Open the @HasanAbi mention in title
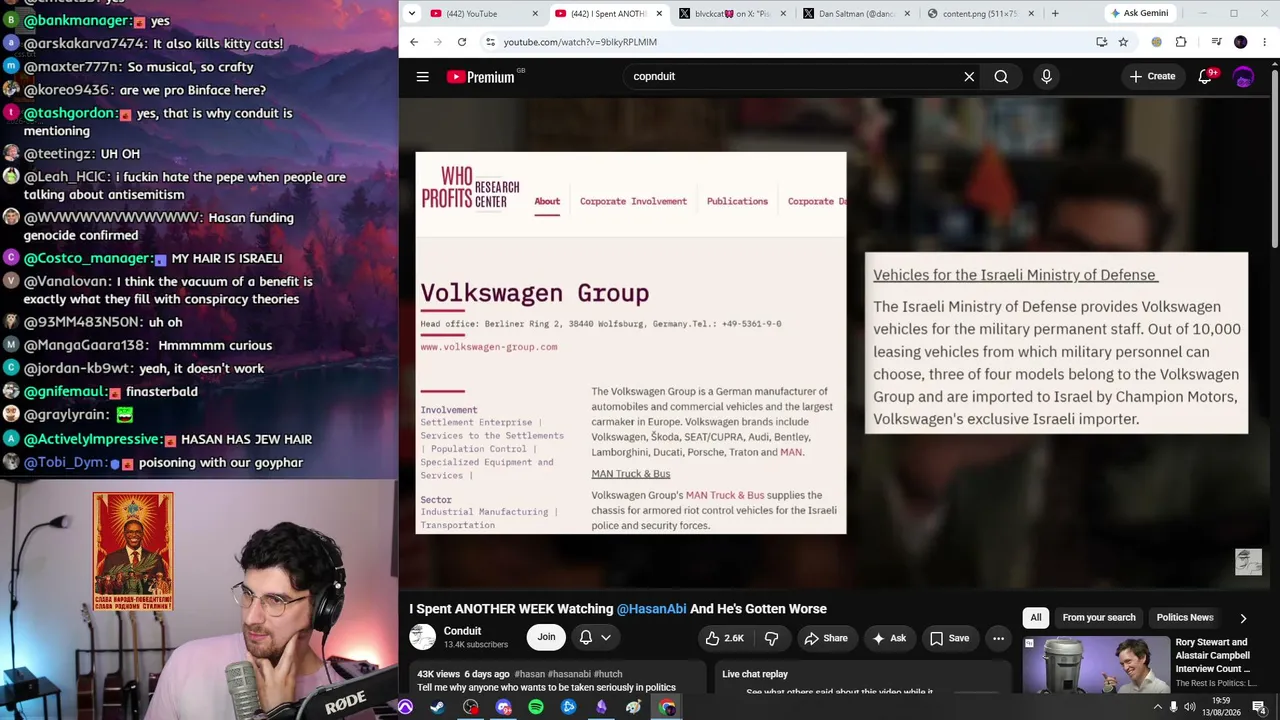The height and width of the screenshot is (720, 1280). click(x=651, y=609)
